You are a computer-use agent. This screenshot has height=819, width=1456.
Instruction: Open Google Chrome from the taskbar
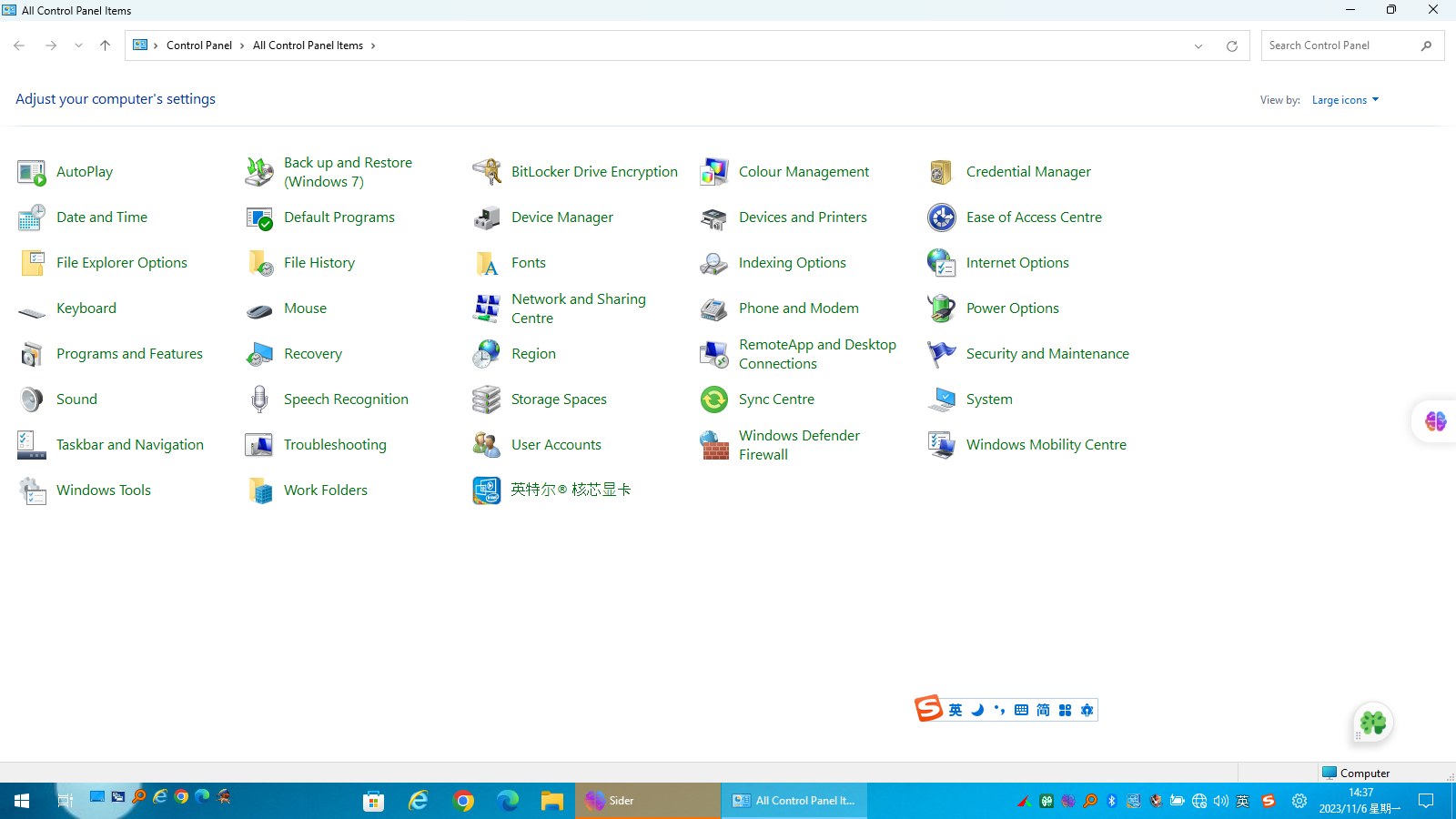point(463,801)
